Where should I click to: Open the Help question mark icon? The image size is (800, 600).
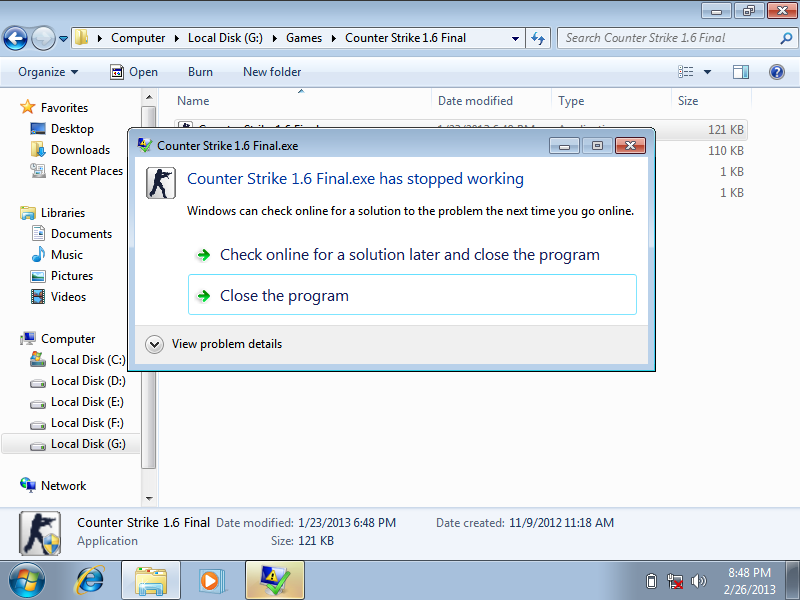(776, 72)
